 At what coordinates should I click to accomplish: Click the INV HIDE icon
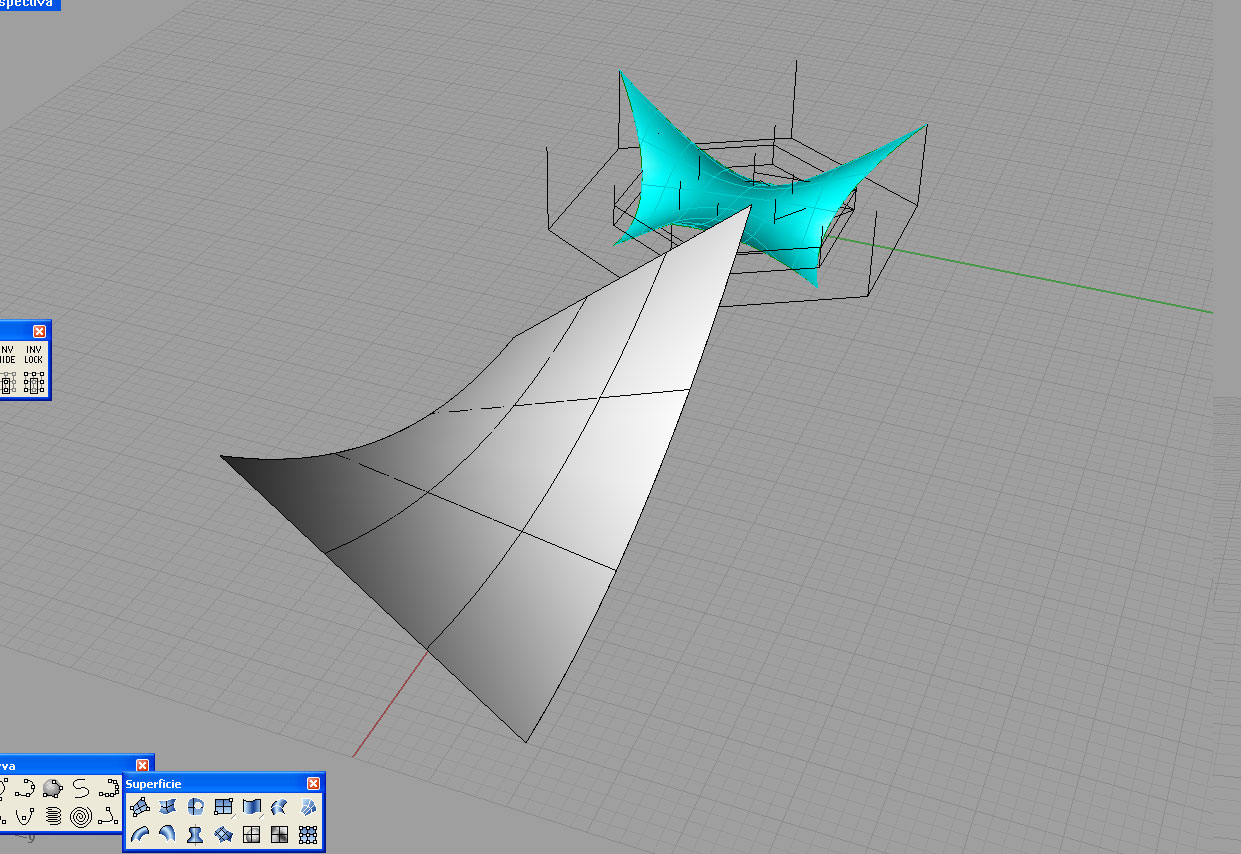(7, 354)
